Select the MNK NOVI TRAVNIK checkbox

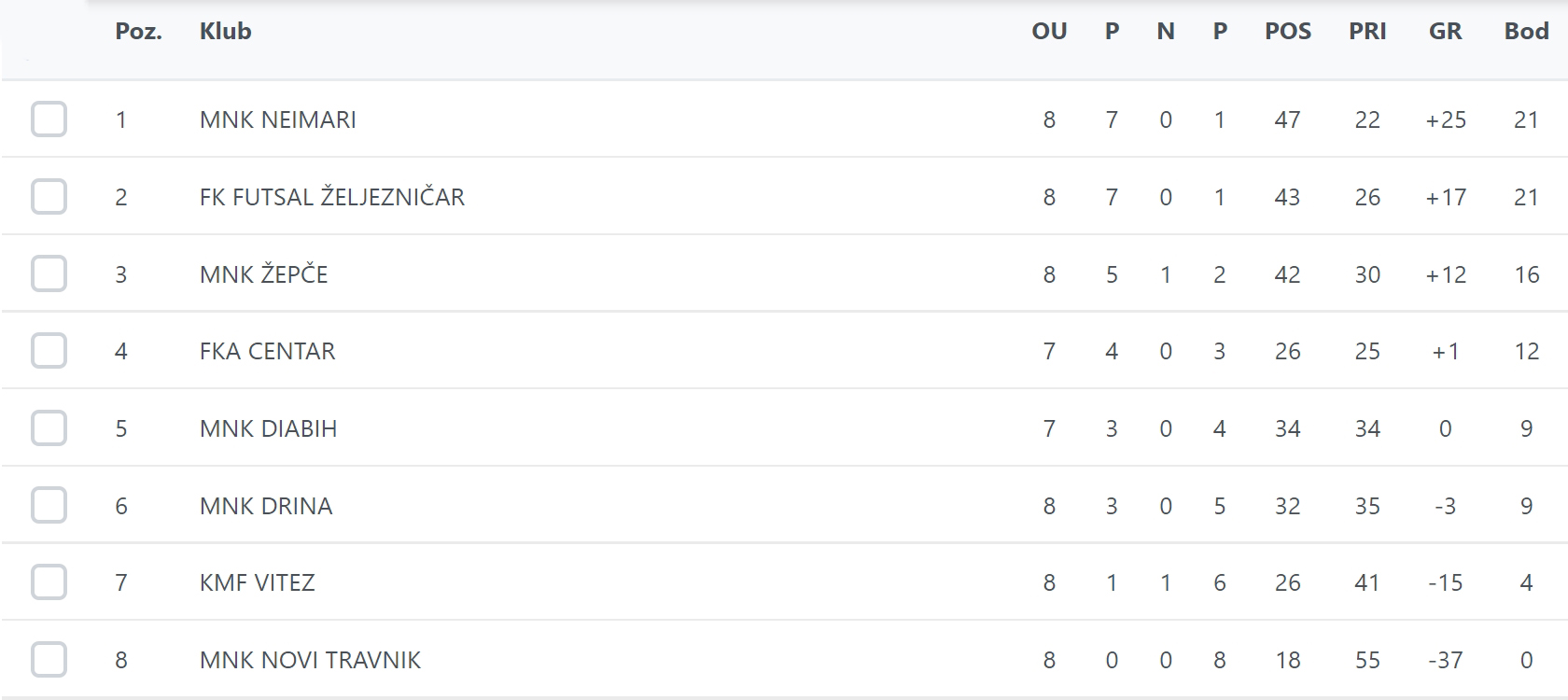49,660
